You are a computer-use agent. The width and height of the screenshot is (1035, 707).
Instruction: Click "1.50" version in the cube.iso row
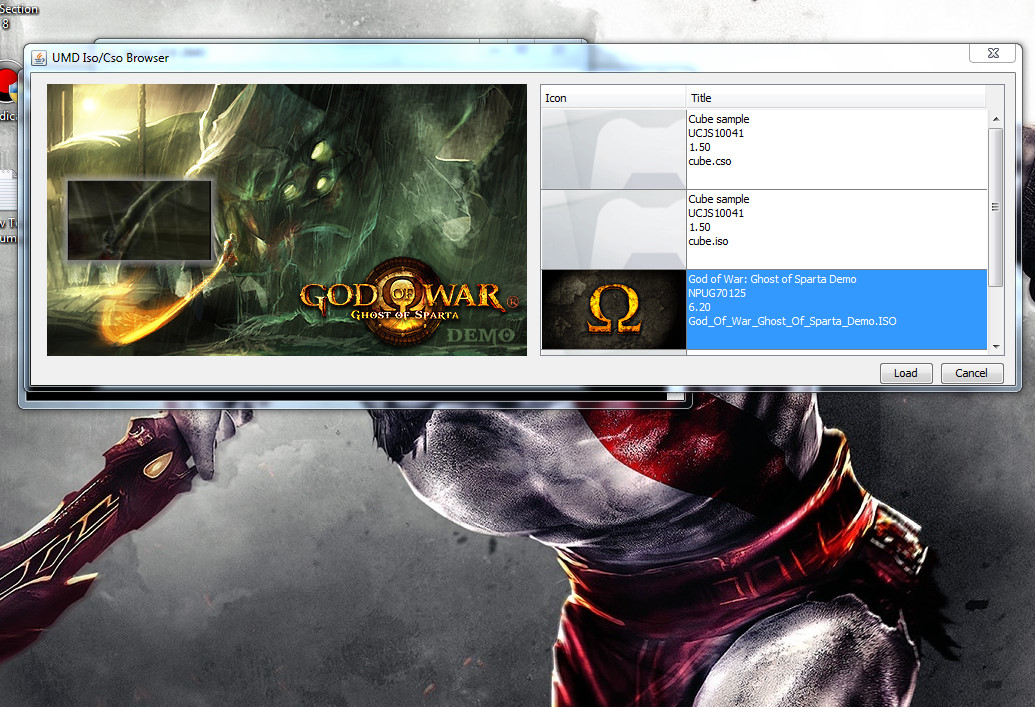700,227
